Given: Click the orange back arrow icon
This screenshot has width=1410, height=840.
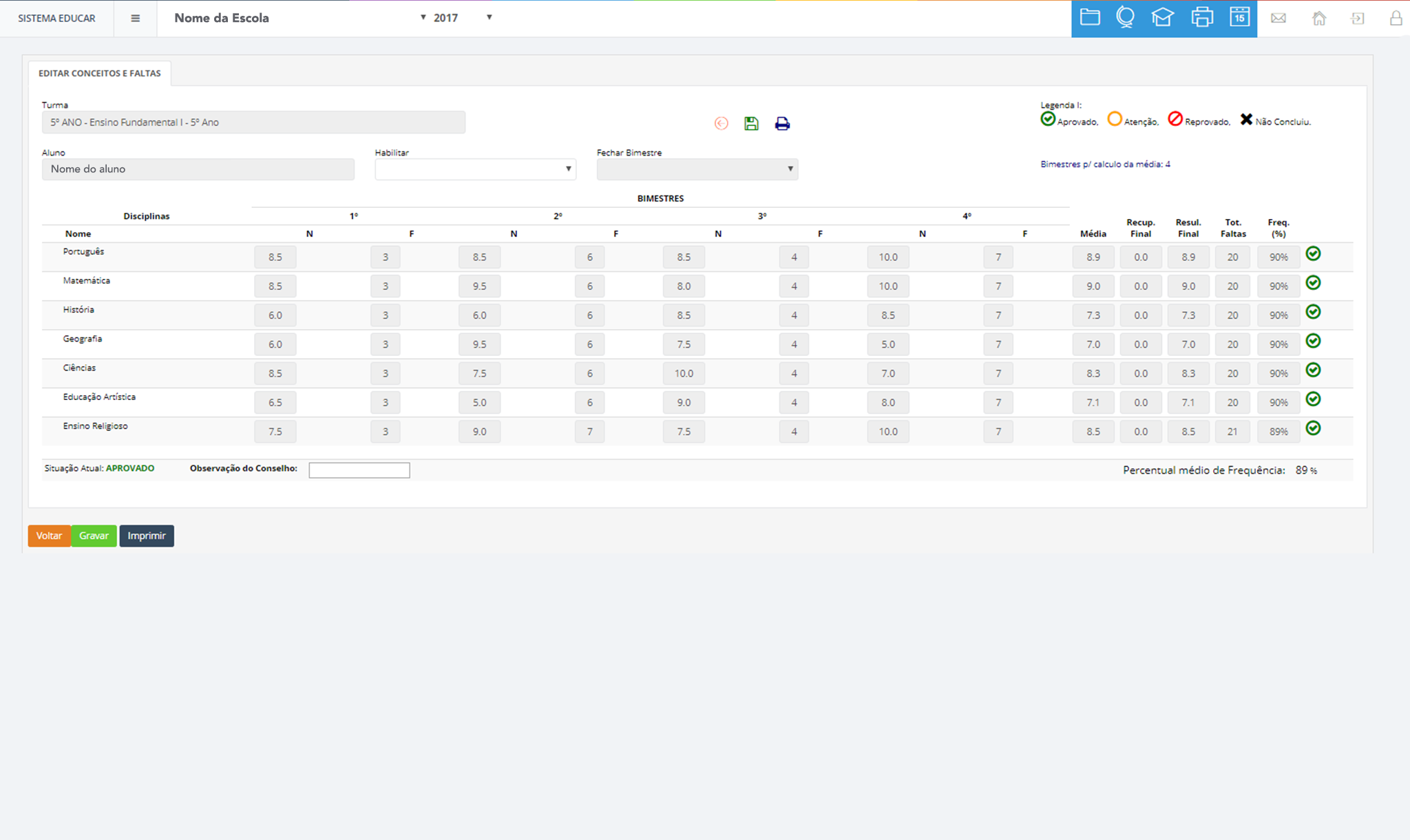Looking at the screenshot, I should [x=721, y=123].
